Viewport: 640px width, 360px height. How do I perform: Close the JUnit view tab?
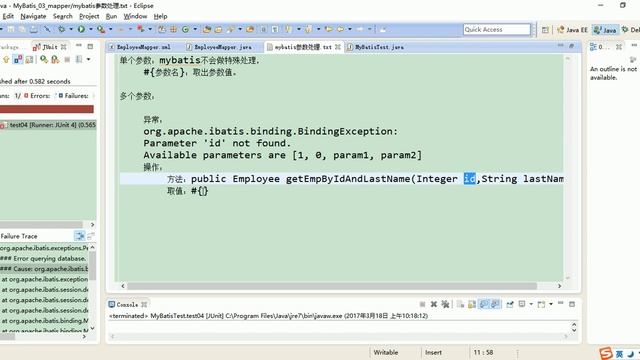64,47
